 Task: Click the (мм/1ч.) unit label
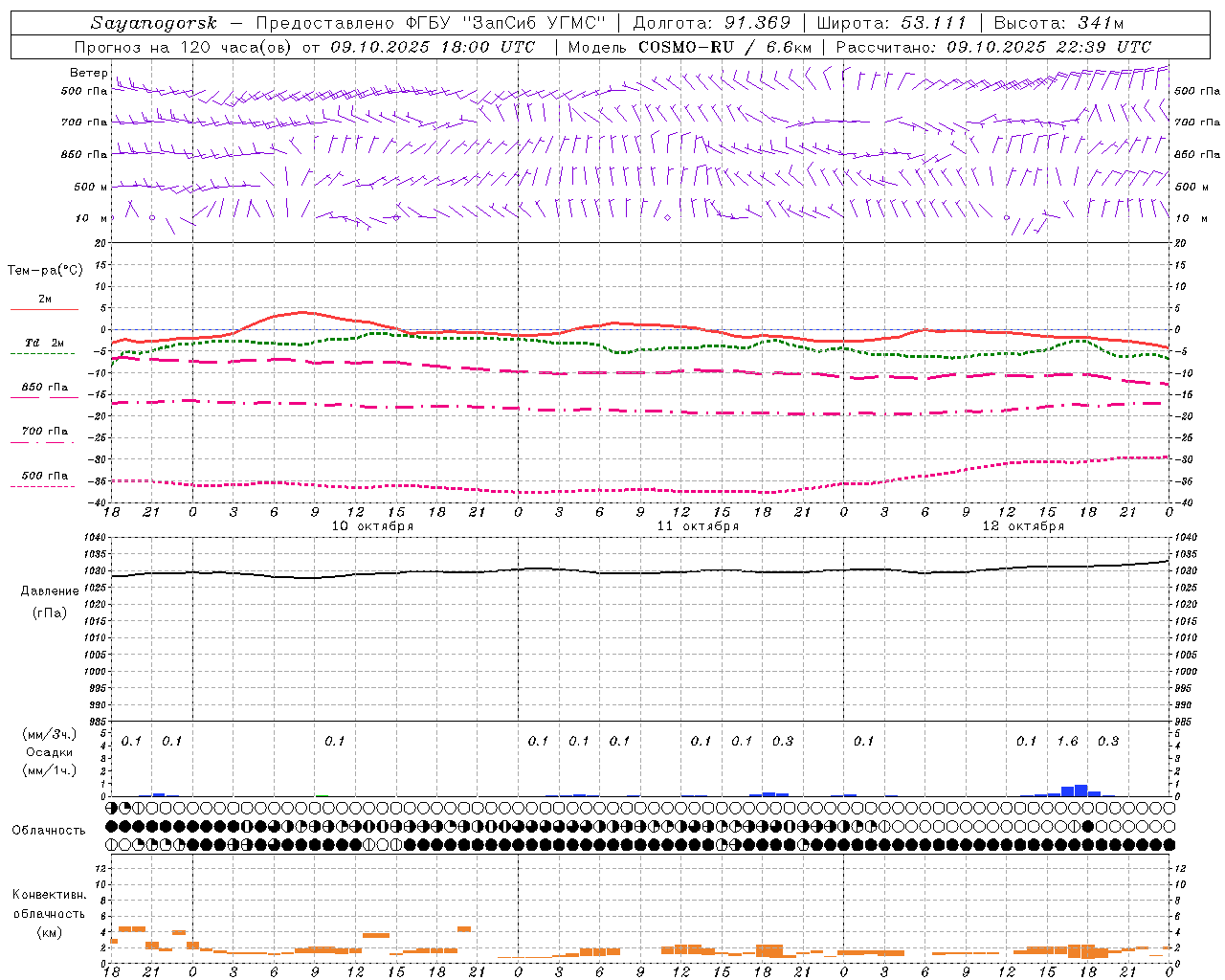click(49, 770)
